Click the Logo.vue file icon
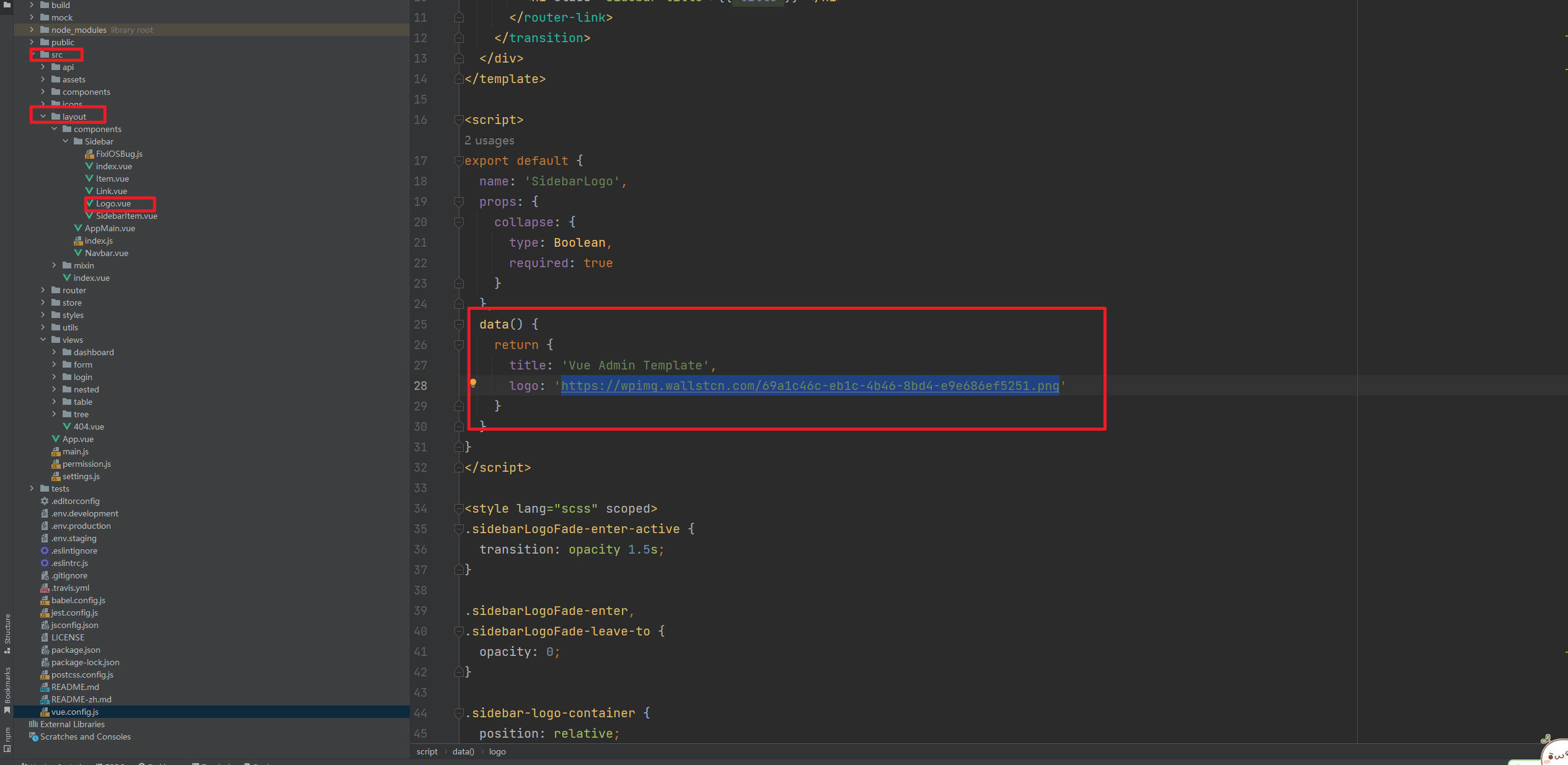 [x=89, y=203]
